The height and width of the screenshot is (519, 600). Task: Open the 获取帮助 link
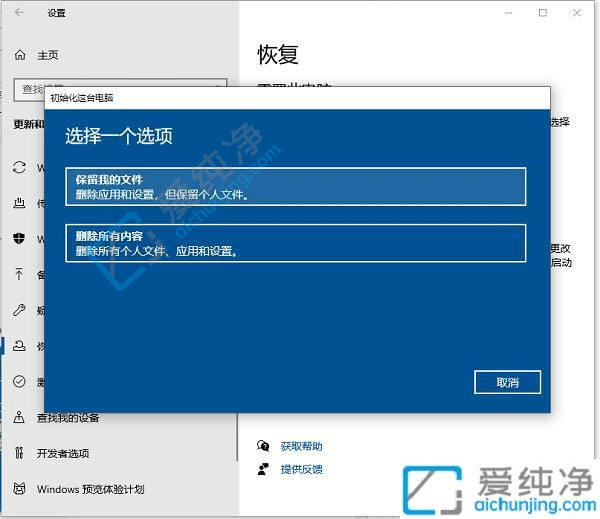(301, 446)
